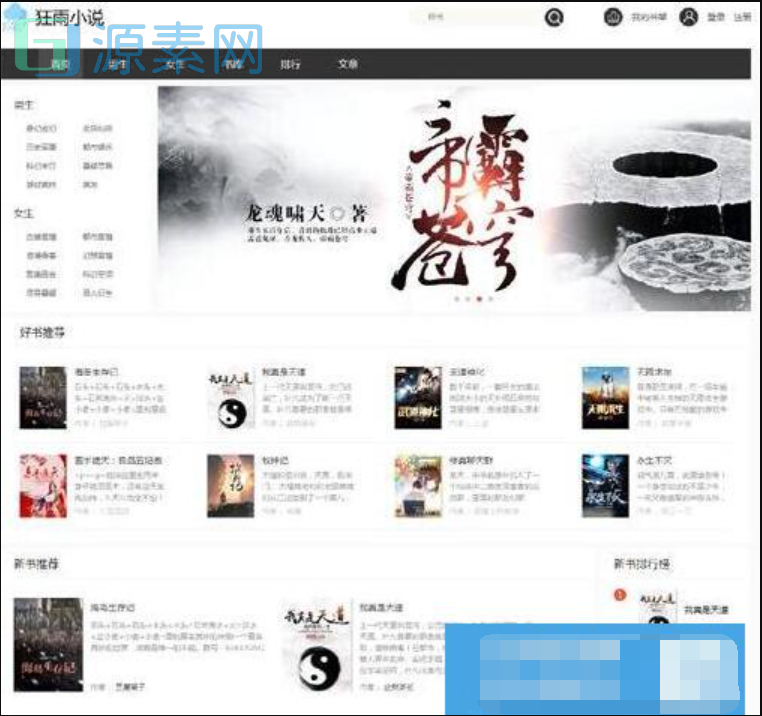Screen dimensions: 762x716
Task: Open the large yin-yang cover in 新书推荐
Action: (318, 645)
